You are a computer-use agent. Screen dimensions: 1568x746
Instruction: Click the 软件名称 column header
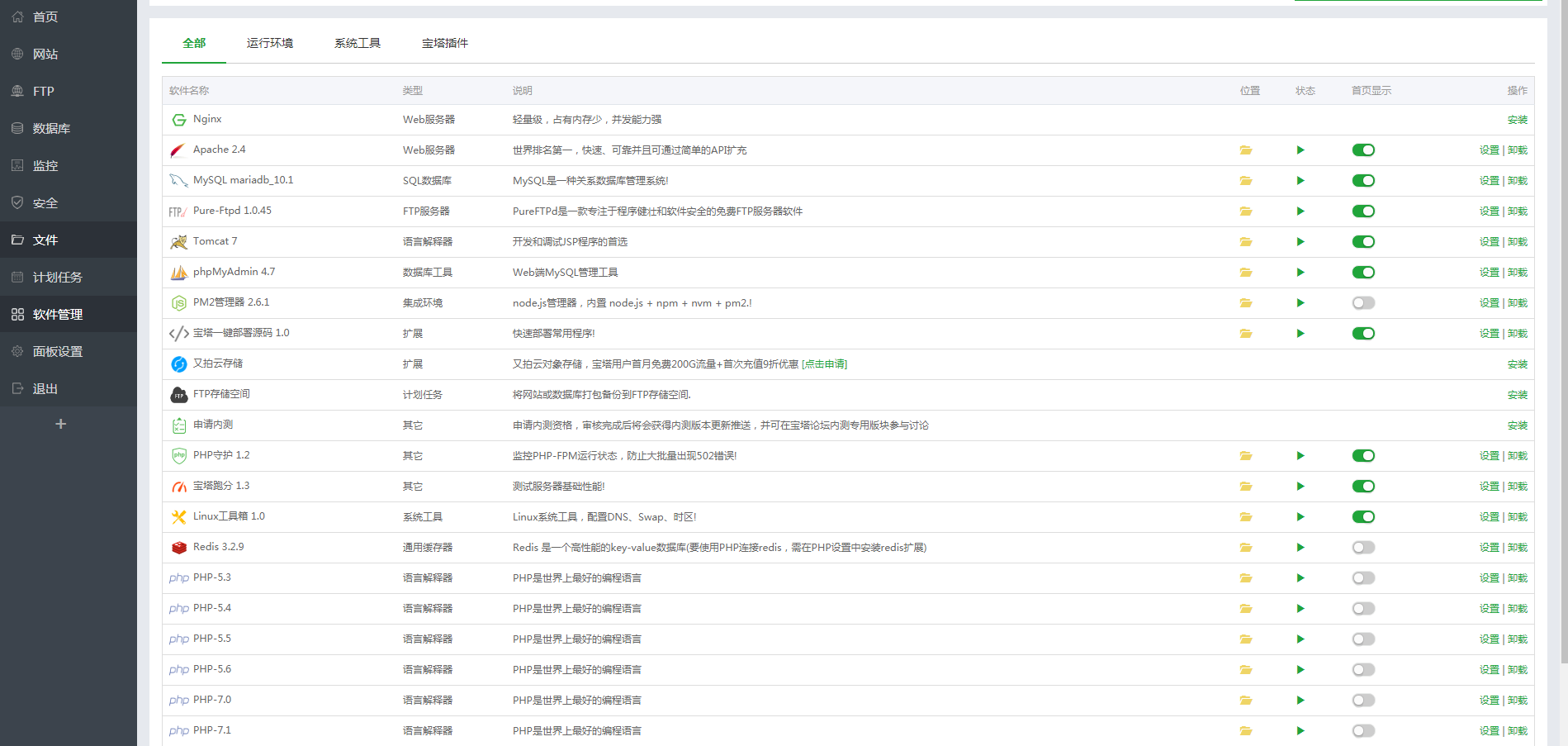click(x=189, y=91)
